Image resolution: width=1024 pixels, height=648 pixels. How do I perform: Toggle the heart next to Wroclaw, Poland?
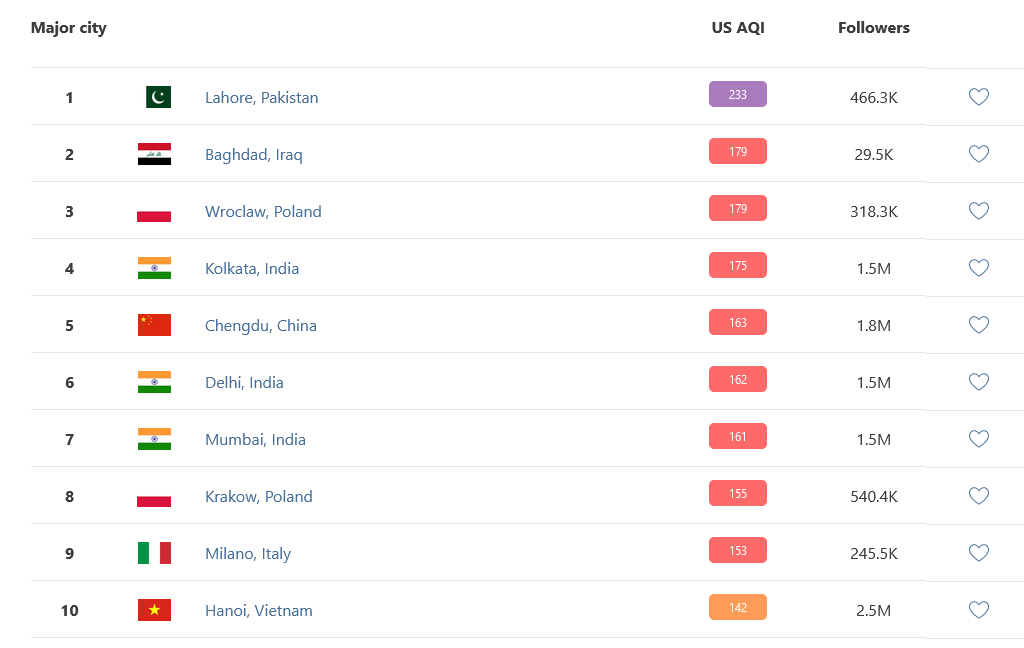coord(978,210)
